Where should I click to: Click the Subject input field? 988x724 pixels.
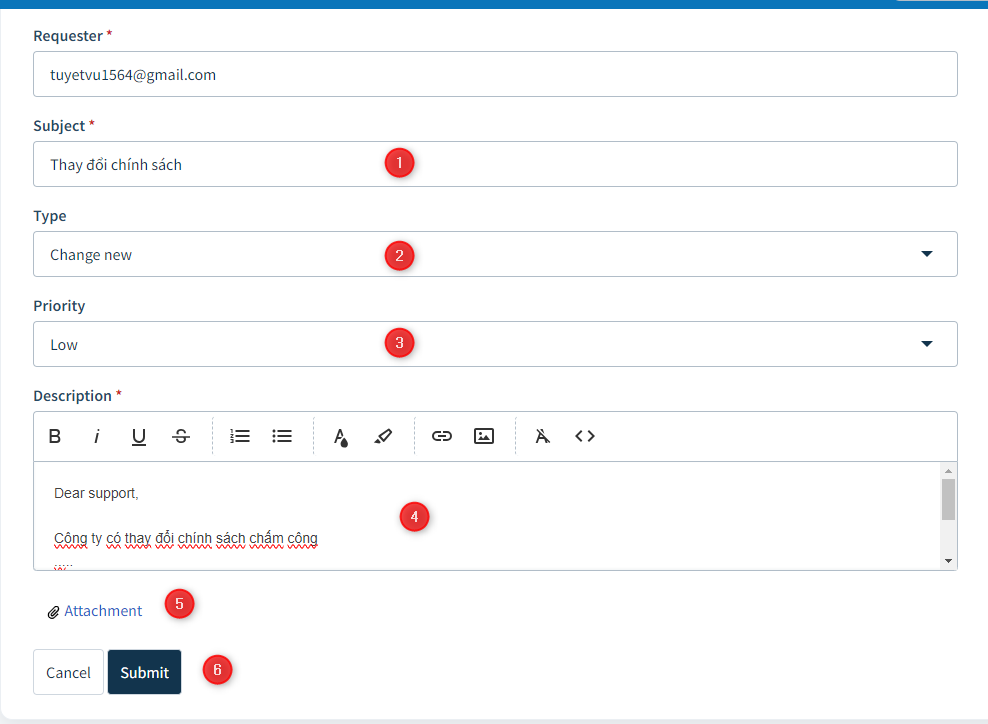pos(495,164)
